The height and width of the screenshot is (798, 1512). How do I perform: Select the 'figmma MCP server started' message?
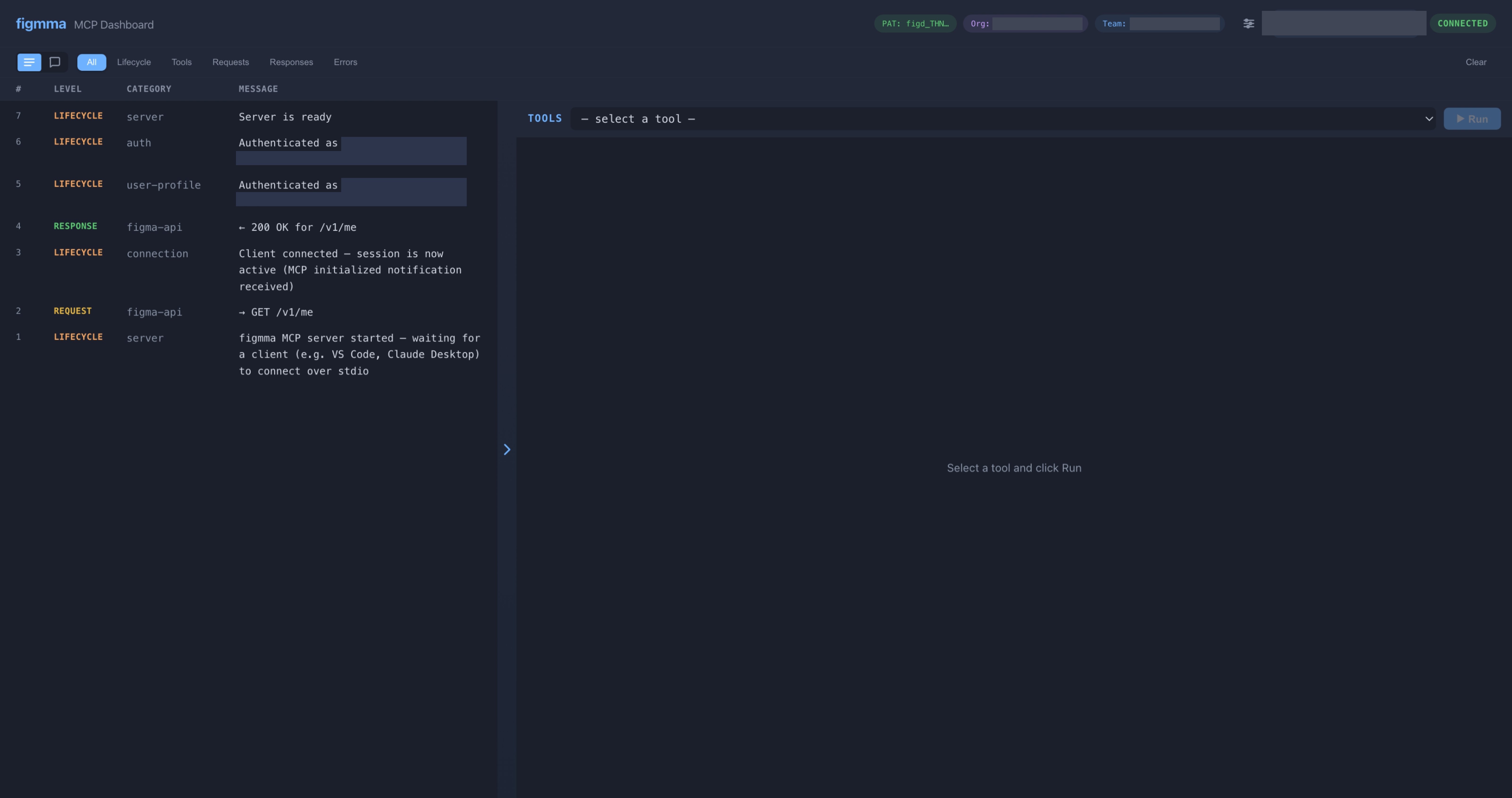pos(359,354)
